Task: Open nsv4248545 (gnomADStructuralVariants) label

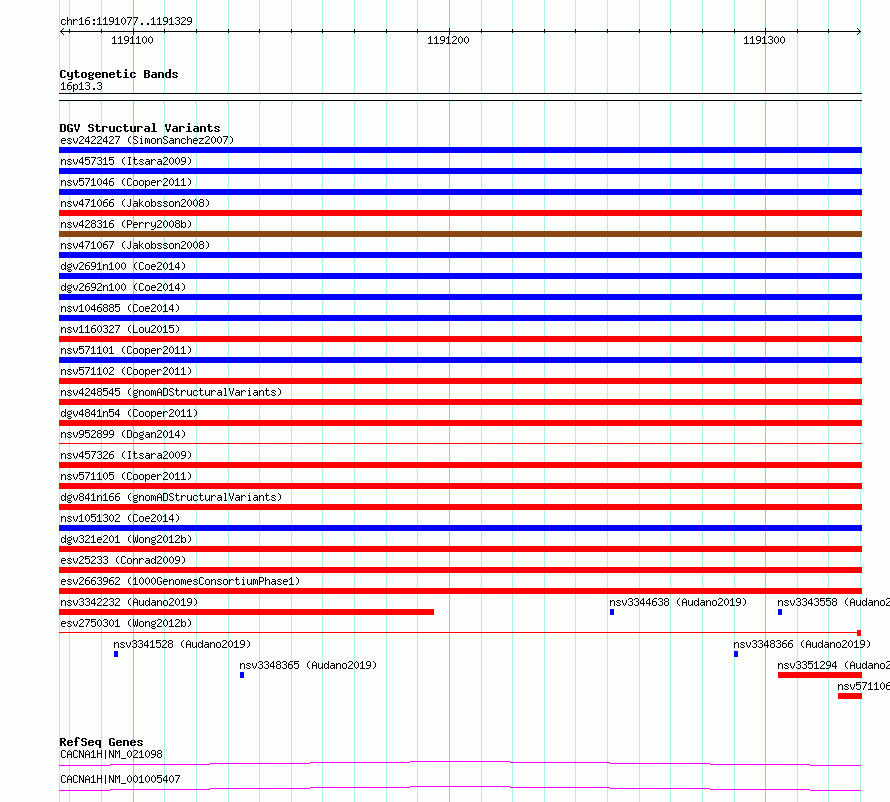Action: coord(171,392)
